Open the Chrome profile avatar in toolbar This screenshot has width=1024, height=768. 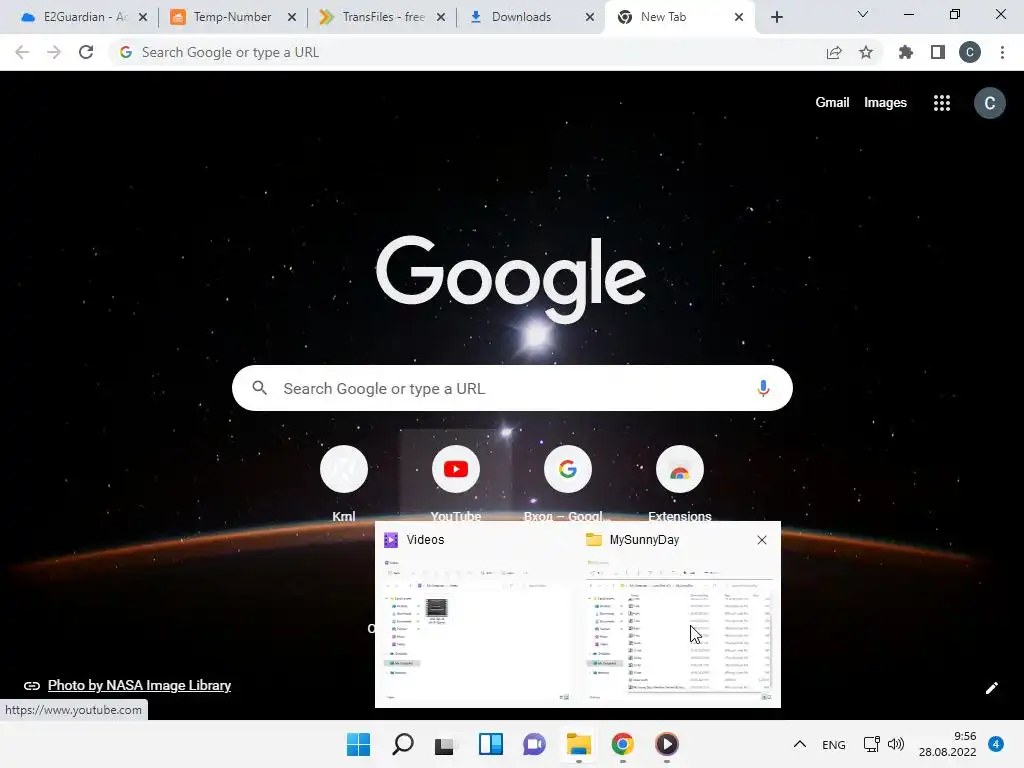coord(970,52)
